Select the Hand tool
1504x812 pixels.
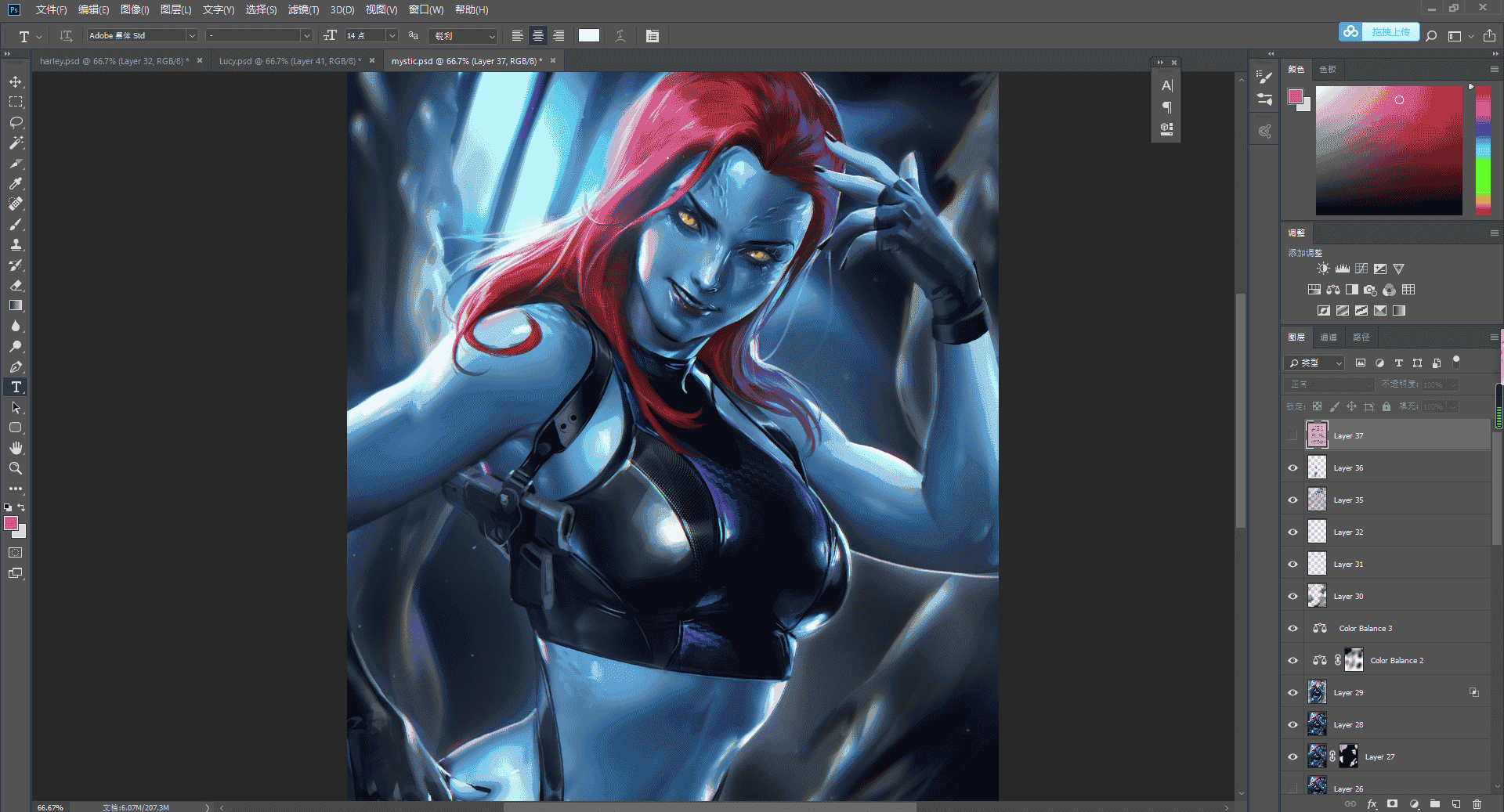pos(16,448)
